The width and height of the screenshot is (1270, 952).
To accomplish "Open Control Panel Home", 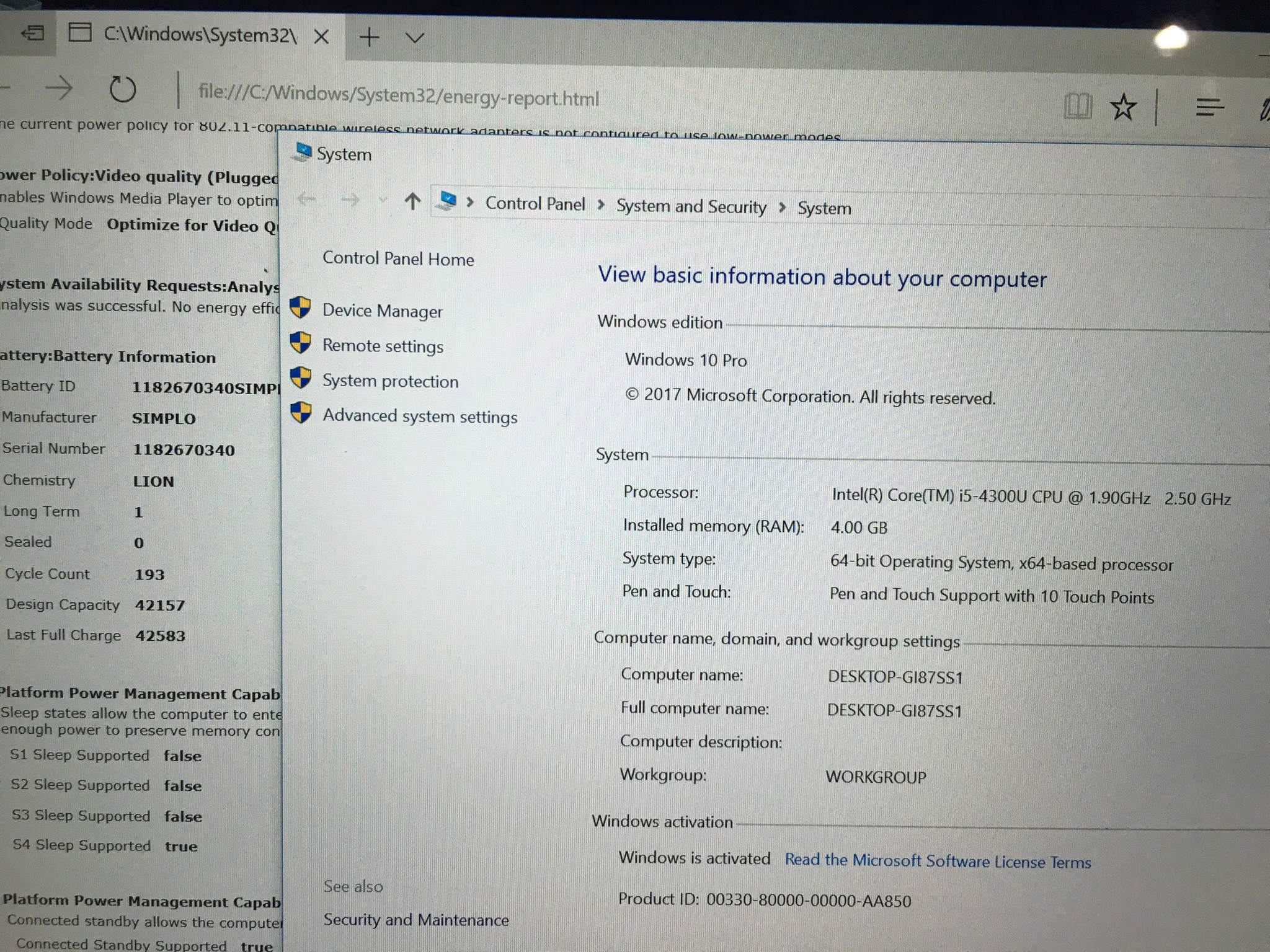I will 398,258.
